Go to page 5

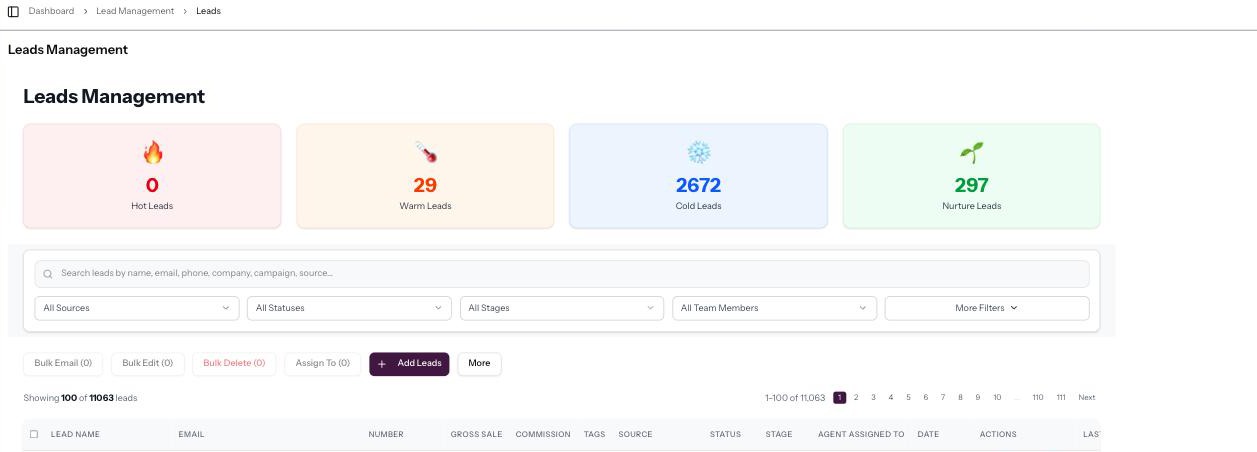click(909, 398)
